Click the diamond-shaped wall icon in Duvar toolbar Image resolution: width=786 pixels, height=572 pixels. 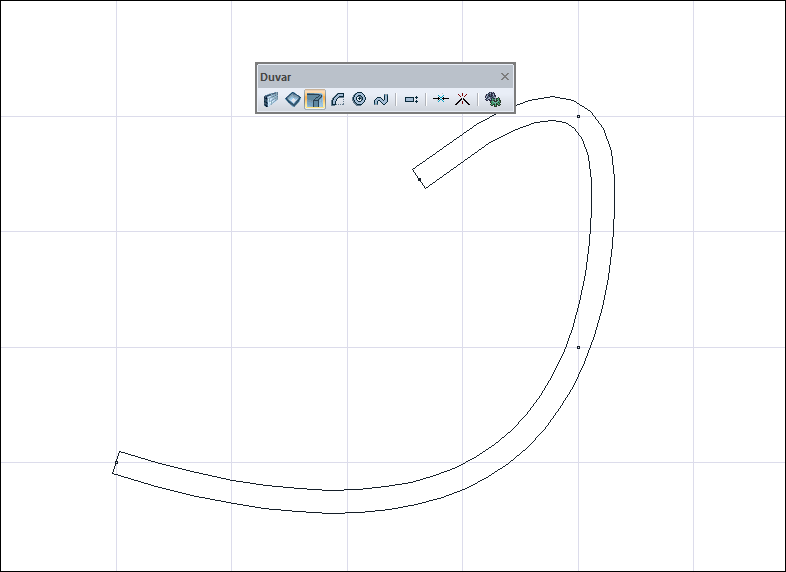pos(292,100)
